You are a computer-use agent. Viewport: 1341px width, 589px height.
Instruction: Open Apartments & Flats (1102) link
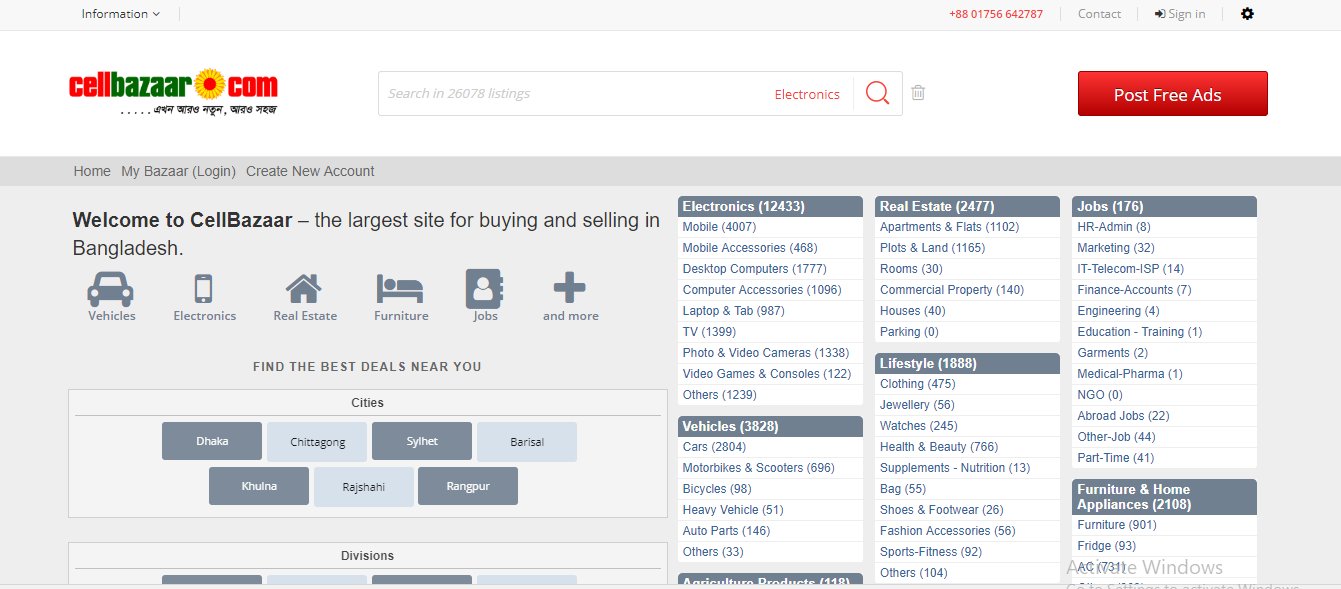[949, 227]
